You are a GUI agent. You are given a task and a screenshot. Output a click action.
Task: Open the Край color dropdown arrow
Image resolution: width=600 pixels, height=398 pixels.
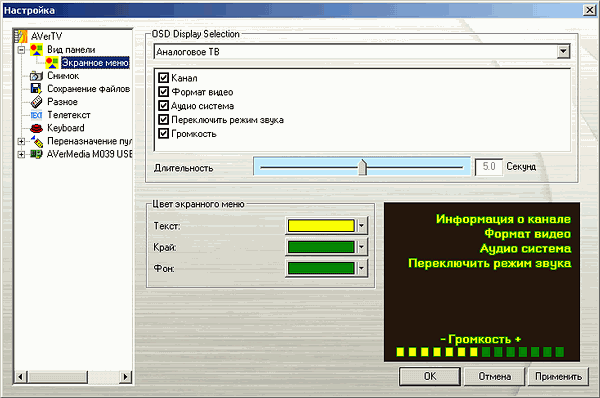tap(362, 247)
